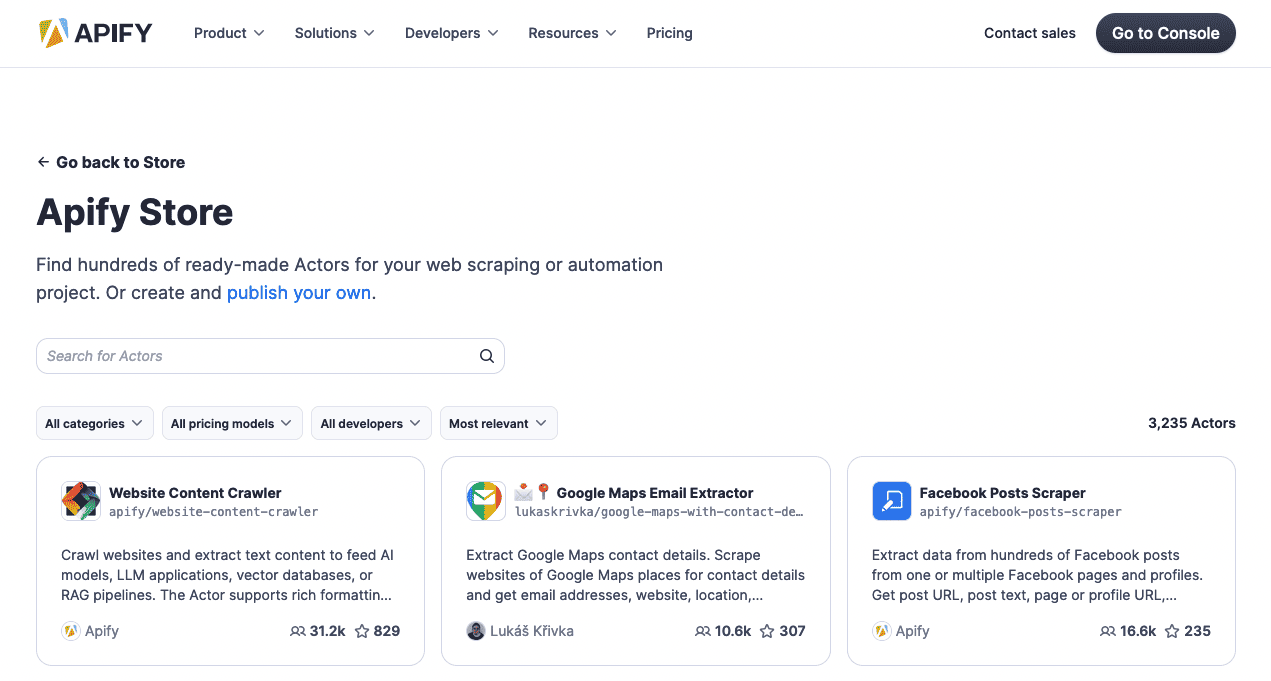Click the users icon next to 31.2k

(x=297, y=631)
